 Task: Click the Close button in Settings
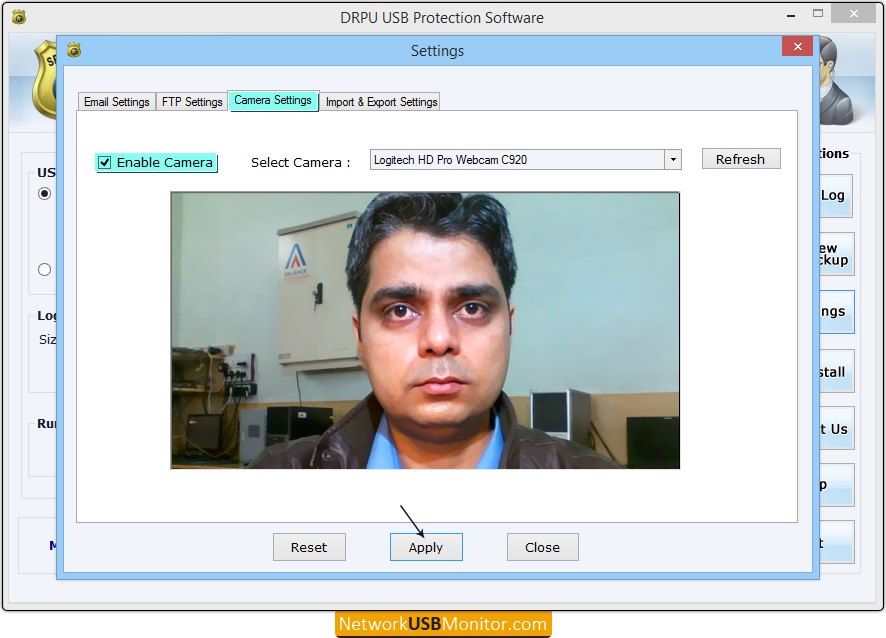pyautogui.click(x=542, y=547)
